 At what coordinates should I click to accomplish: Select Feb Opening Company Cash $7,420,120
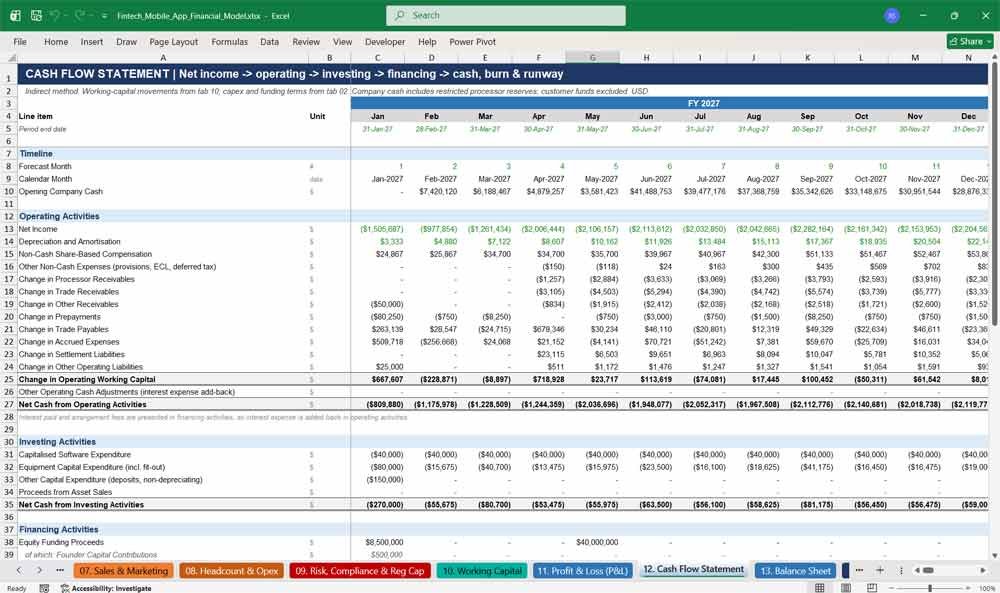click(x=432, y=191)
